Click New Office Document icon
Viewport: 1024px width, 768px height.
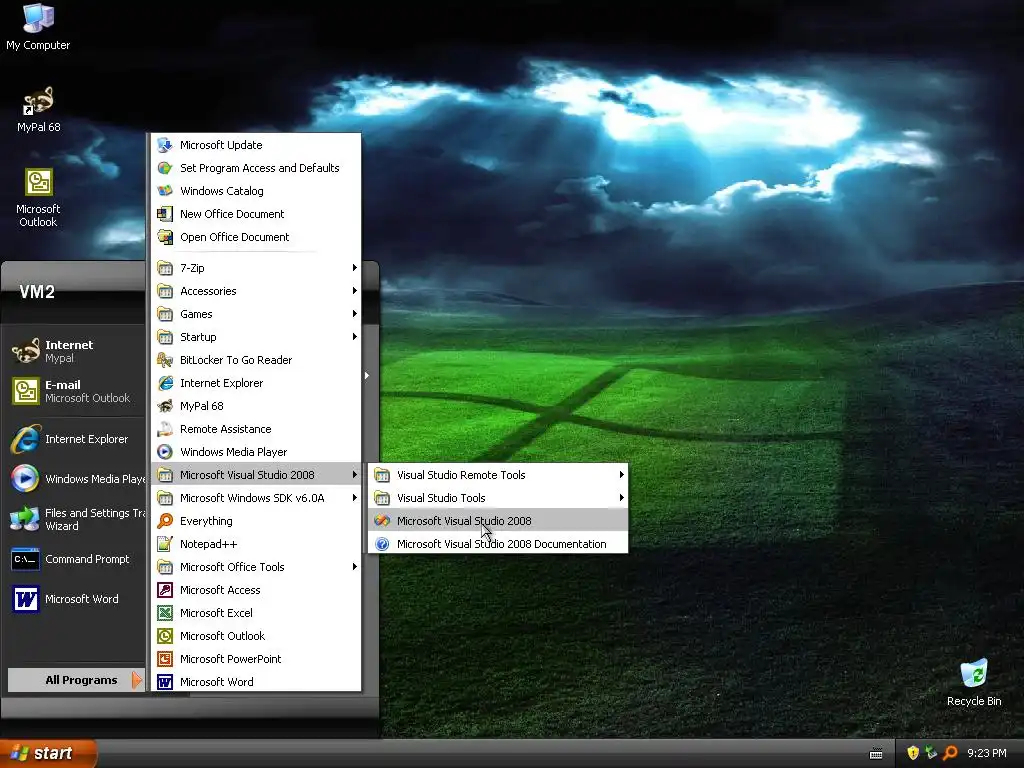pyautogui.click(x=165, y=214)
